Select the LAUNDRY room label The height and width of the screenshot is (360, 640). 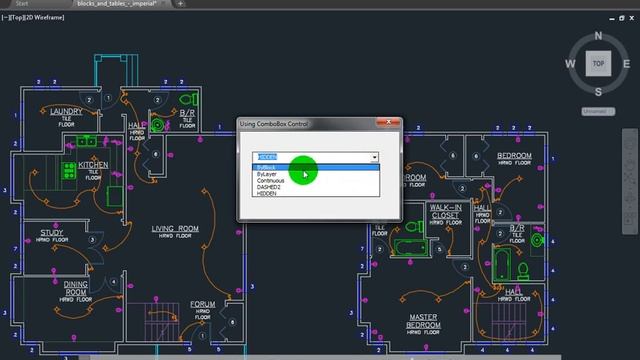click(66, 111)
